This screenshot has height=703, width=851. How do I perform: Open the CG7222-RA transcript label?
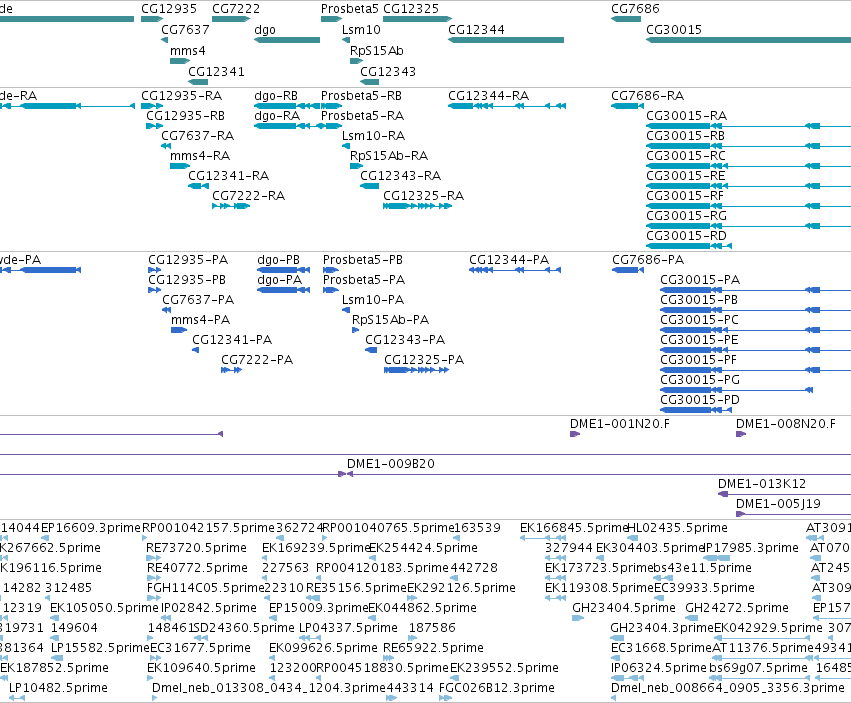pos(249,197)
